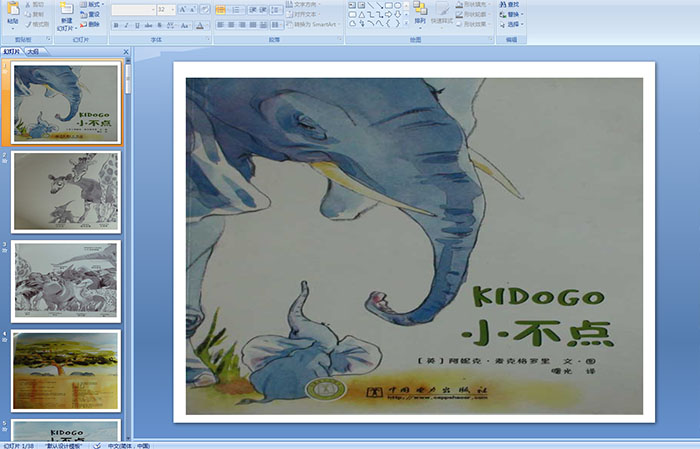Open the Replace (替换) dropdown

[x=511, y=14]
